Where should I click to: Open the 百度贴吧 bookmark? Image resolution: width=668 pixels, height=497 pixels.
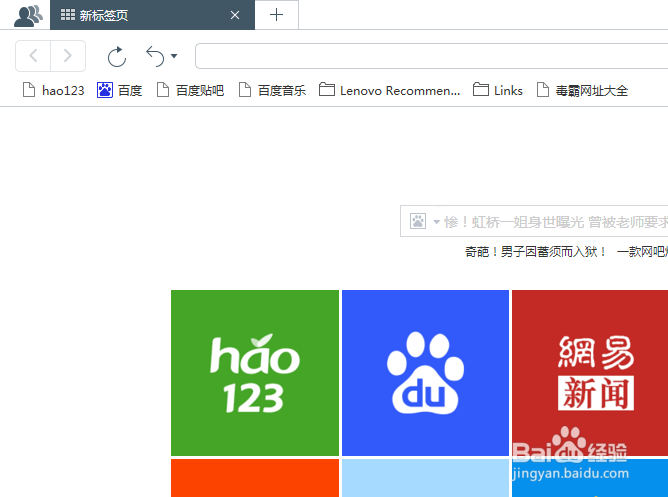pos(190,90)
